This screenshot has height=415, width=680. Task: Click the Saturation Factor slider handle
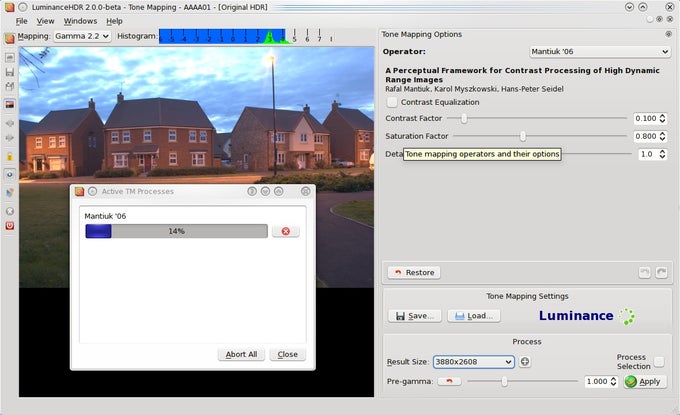coord(523,136)
